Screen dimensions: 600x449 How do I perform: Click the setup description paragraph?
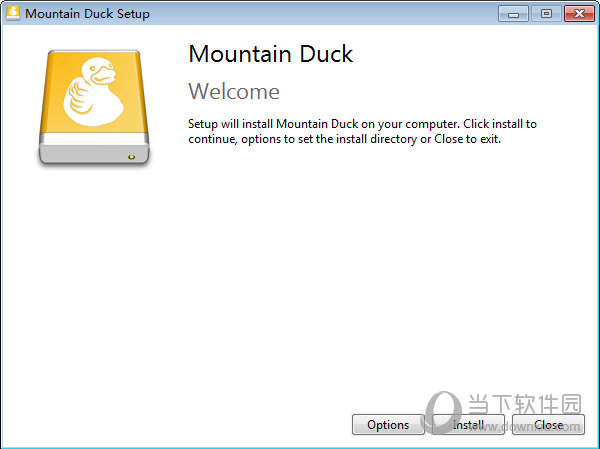tap(362, 131)
